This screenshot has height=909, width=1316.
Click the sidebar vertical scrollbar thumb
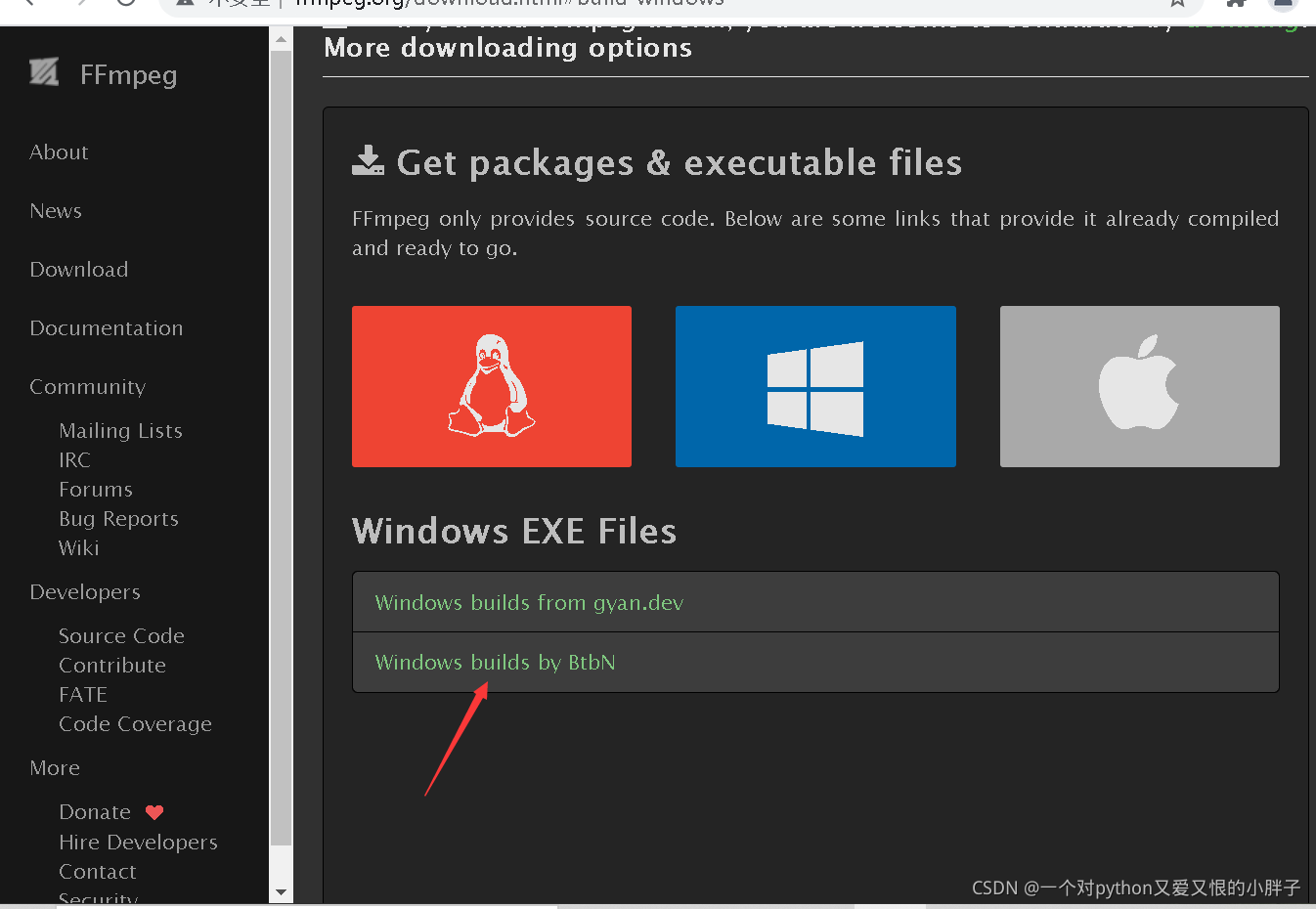click(x=281, y=448)
